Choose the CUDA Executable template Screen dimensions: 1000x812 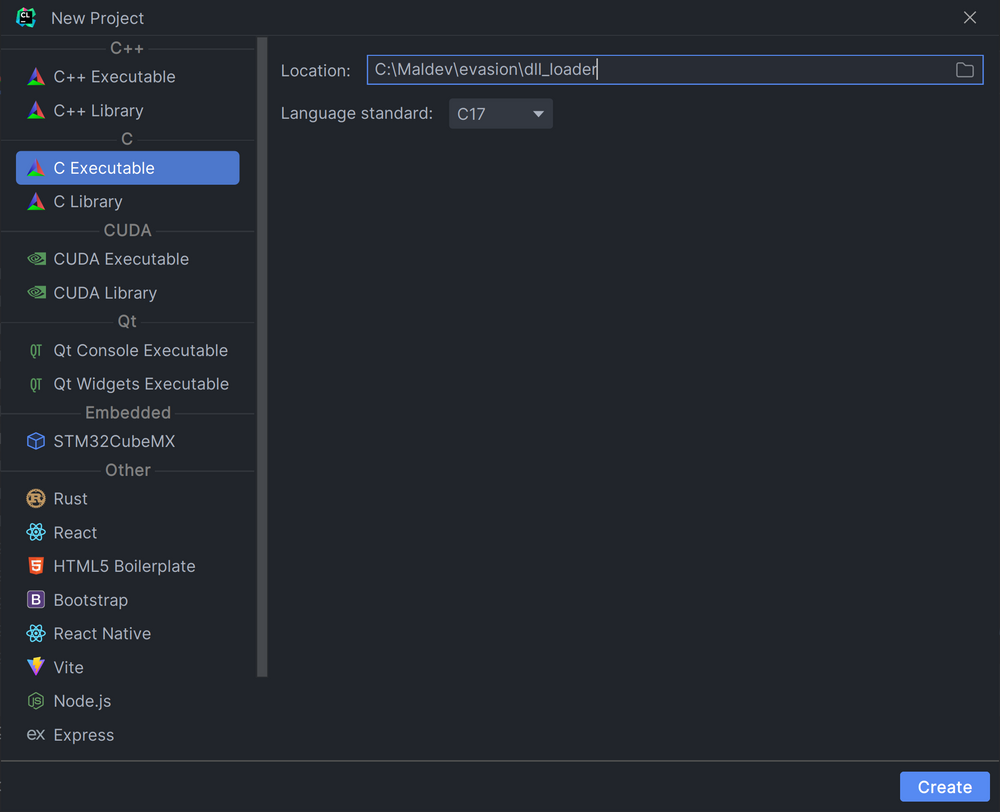pos(121,258)
